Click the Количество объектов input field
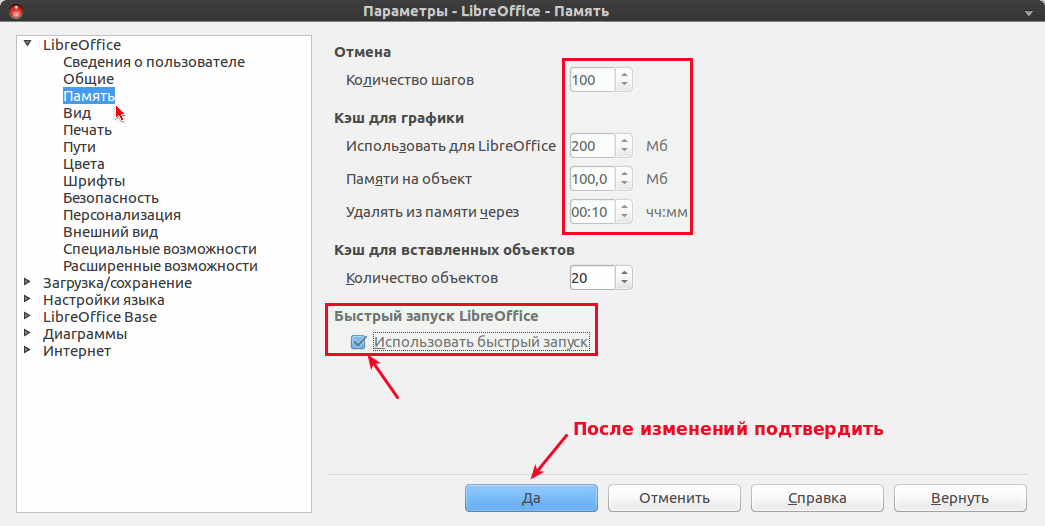The height and width of the screenshot is (526, 1045). (x=592, y=277)
